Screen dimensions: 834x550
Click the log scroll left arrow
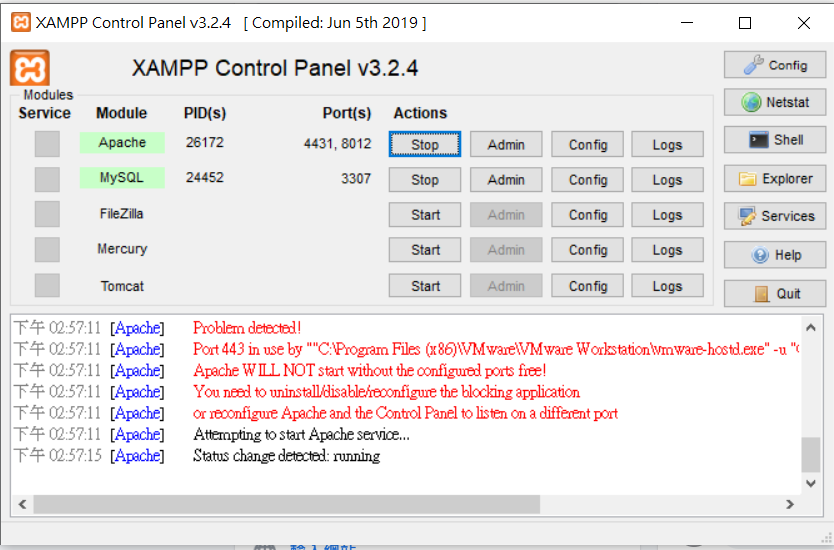(x=22, y=504)
